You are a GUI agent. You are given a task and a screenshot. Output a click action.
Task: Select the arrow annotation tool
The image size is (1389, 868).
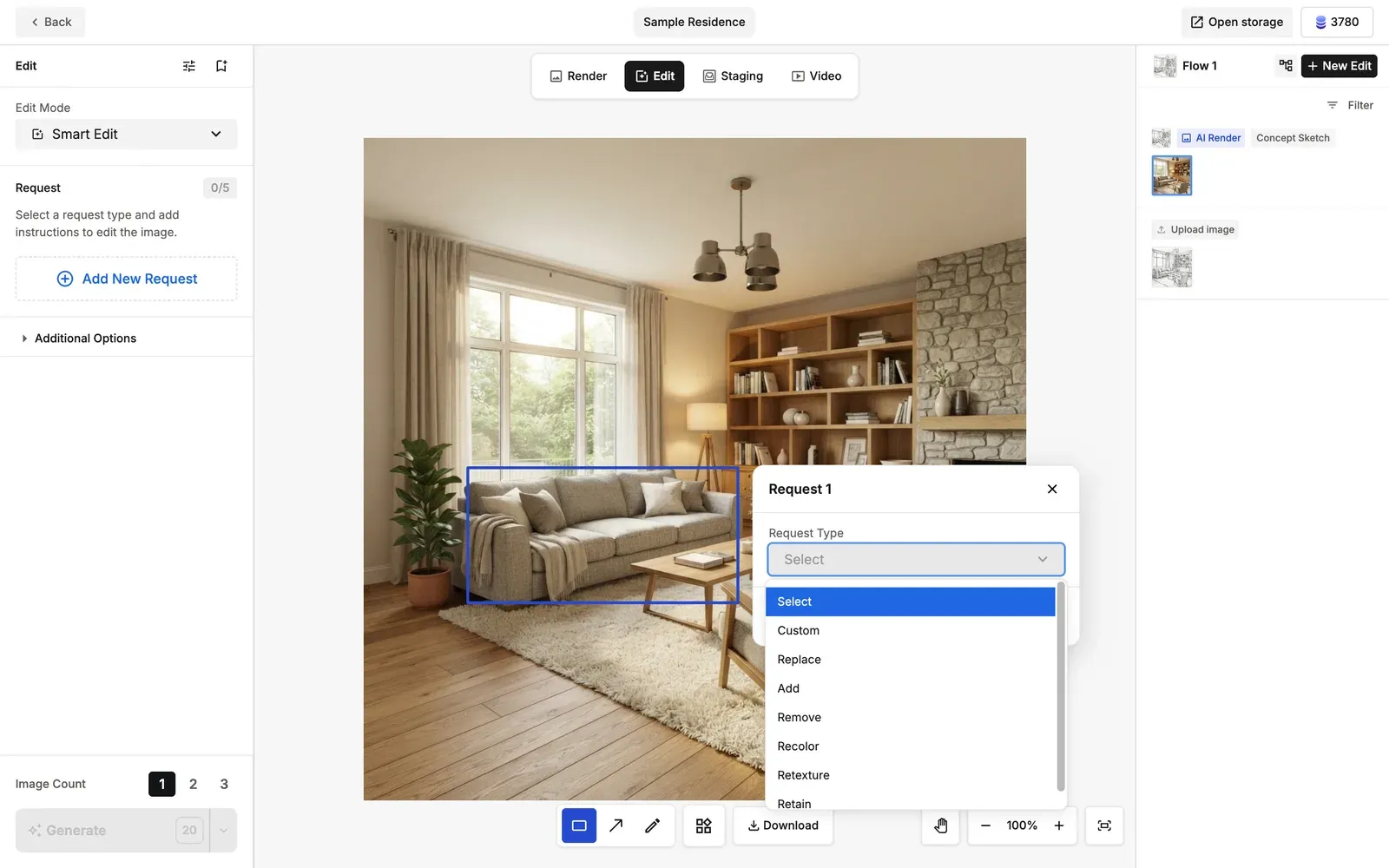616,825
